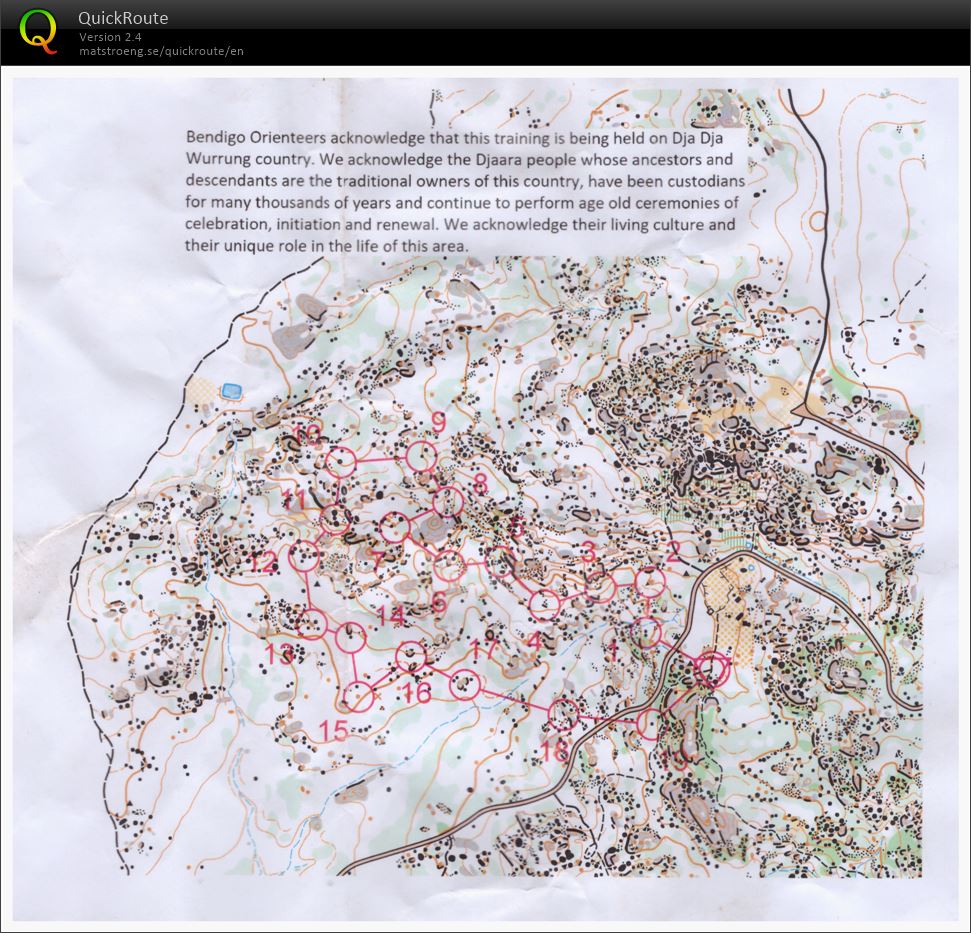The width and height of the screenshot is (971, 933).
Task: Click the control 12 circle marker
Action: click(x=304, y=557)
